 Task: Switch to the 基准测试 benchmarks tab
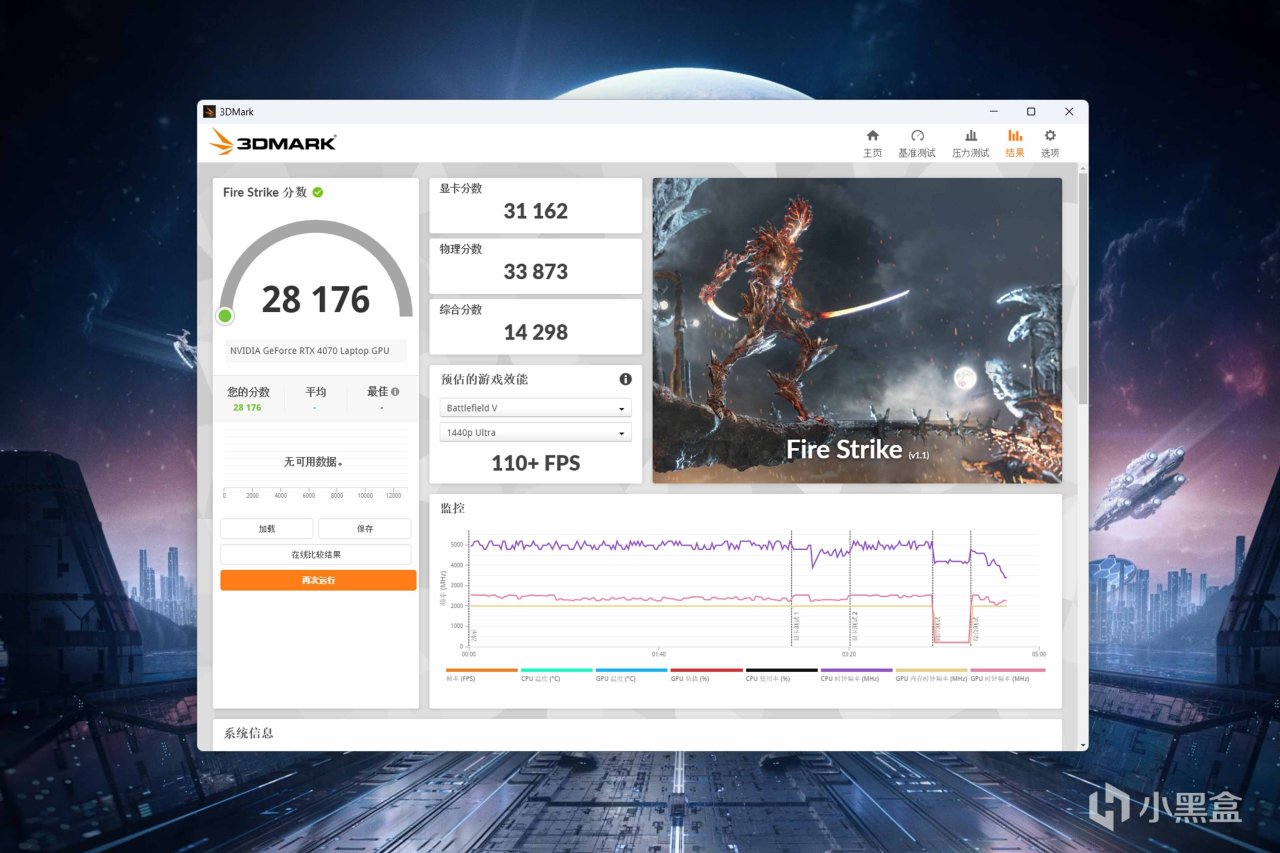pos(916,143)
